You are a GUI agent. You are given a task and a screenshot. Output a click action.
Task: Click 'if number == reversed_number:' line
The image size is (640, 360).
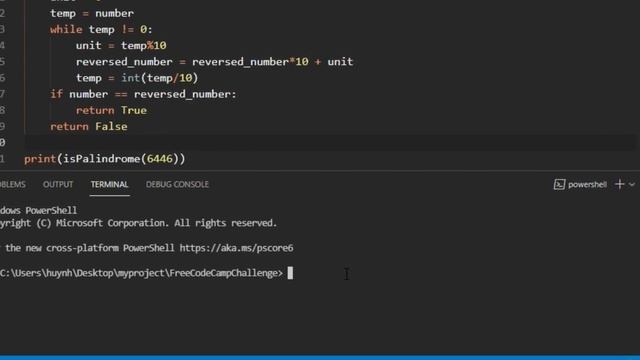pos(143,94)
